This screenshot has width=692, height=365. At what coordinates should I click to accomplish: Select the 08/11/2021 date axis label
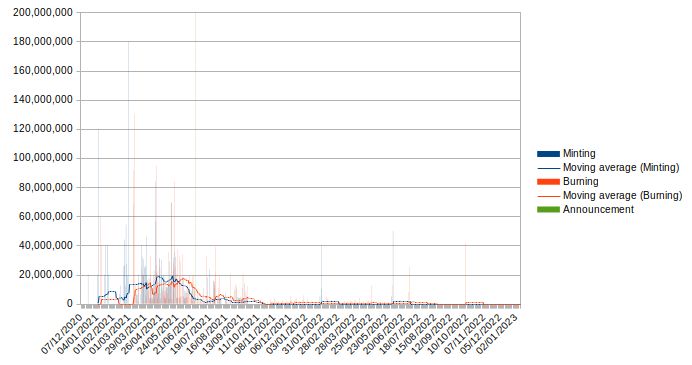tap(256, 335)
